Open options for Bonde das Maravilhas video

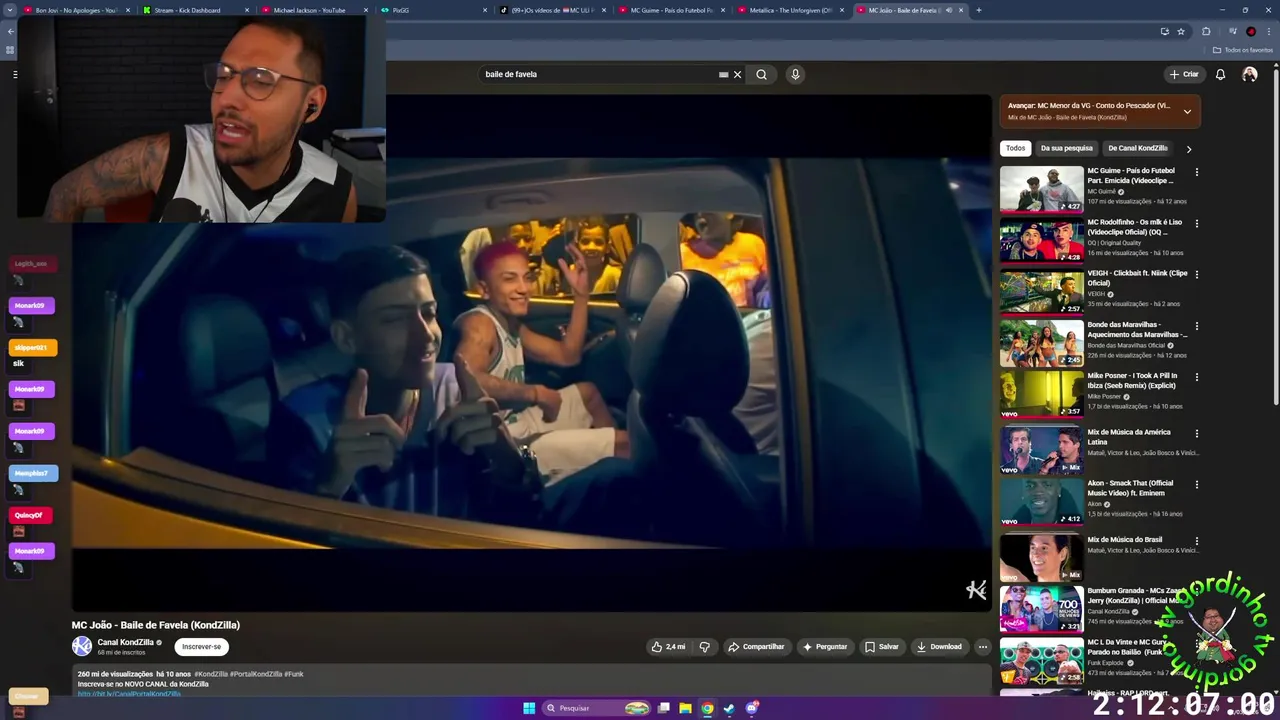coord(1196,326)
